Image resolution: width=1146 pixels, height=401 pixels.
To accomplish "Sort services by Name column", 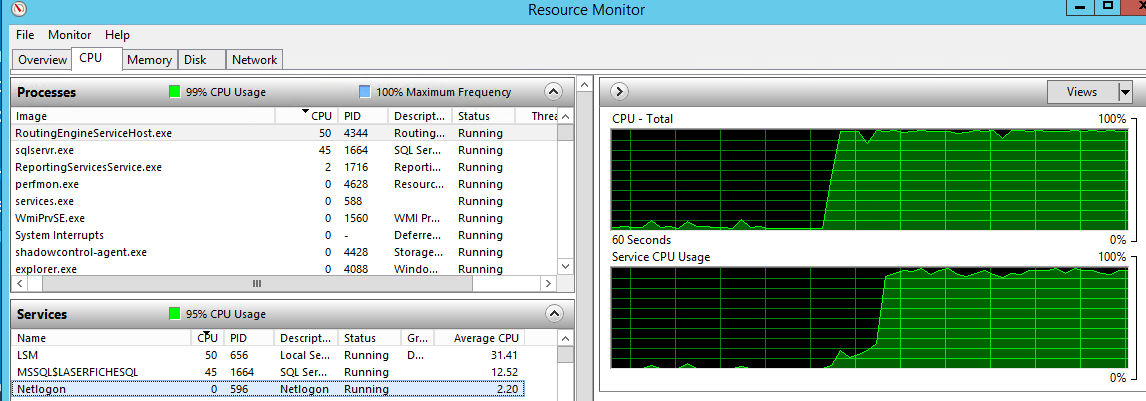I will 100,338.
